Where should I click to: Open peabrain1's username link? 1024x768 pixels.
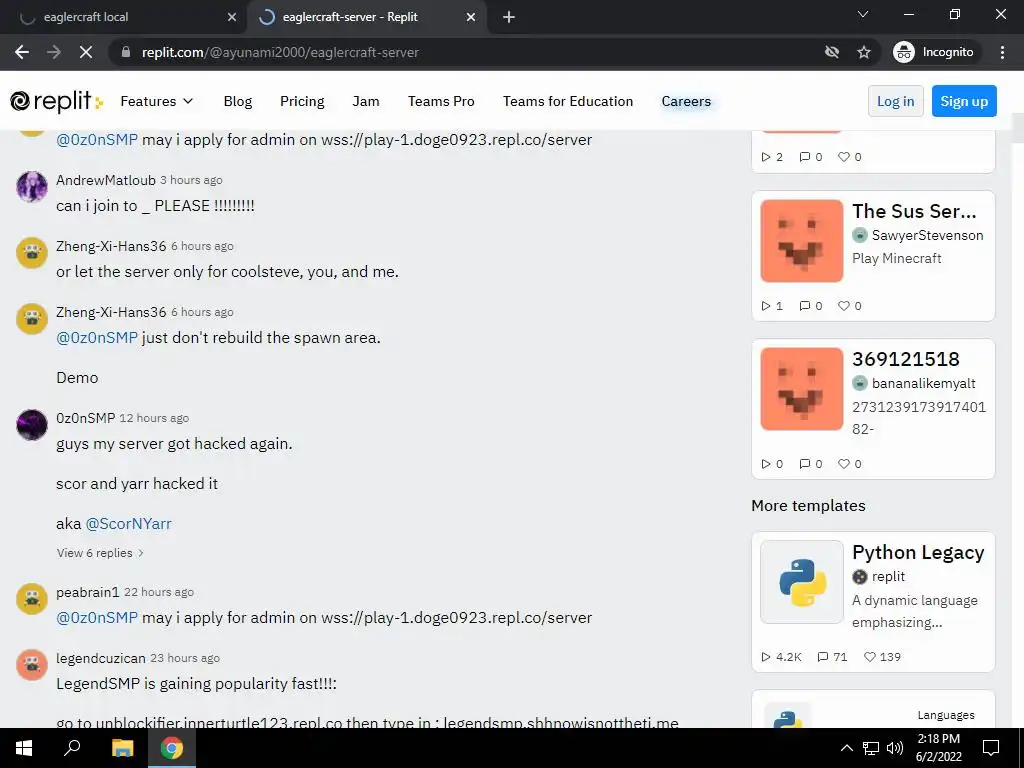pyautogui.click(x=88, y=592)
